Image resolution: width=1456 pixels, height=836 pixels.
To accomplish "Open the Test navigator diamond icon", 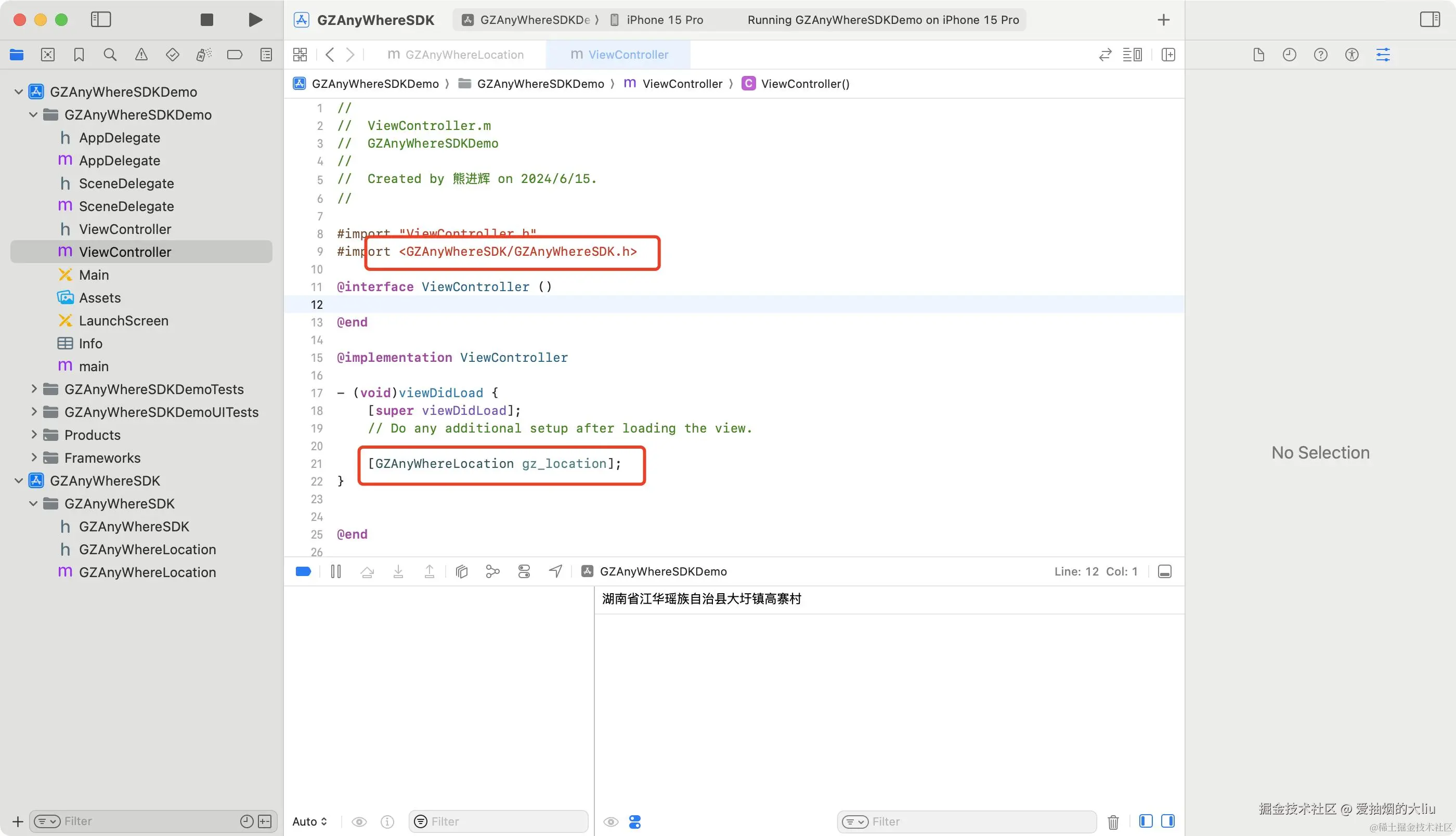I will (x=172, y=55).
